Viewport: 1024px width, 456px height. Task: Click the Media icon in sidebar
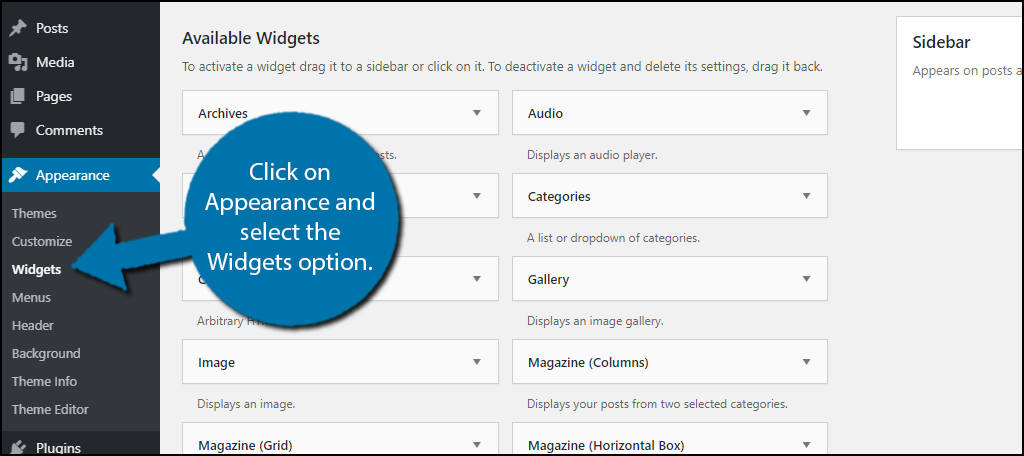(18, 62)
